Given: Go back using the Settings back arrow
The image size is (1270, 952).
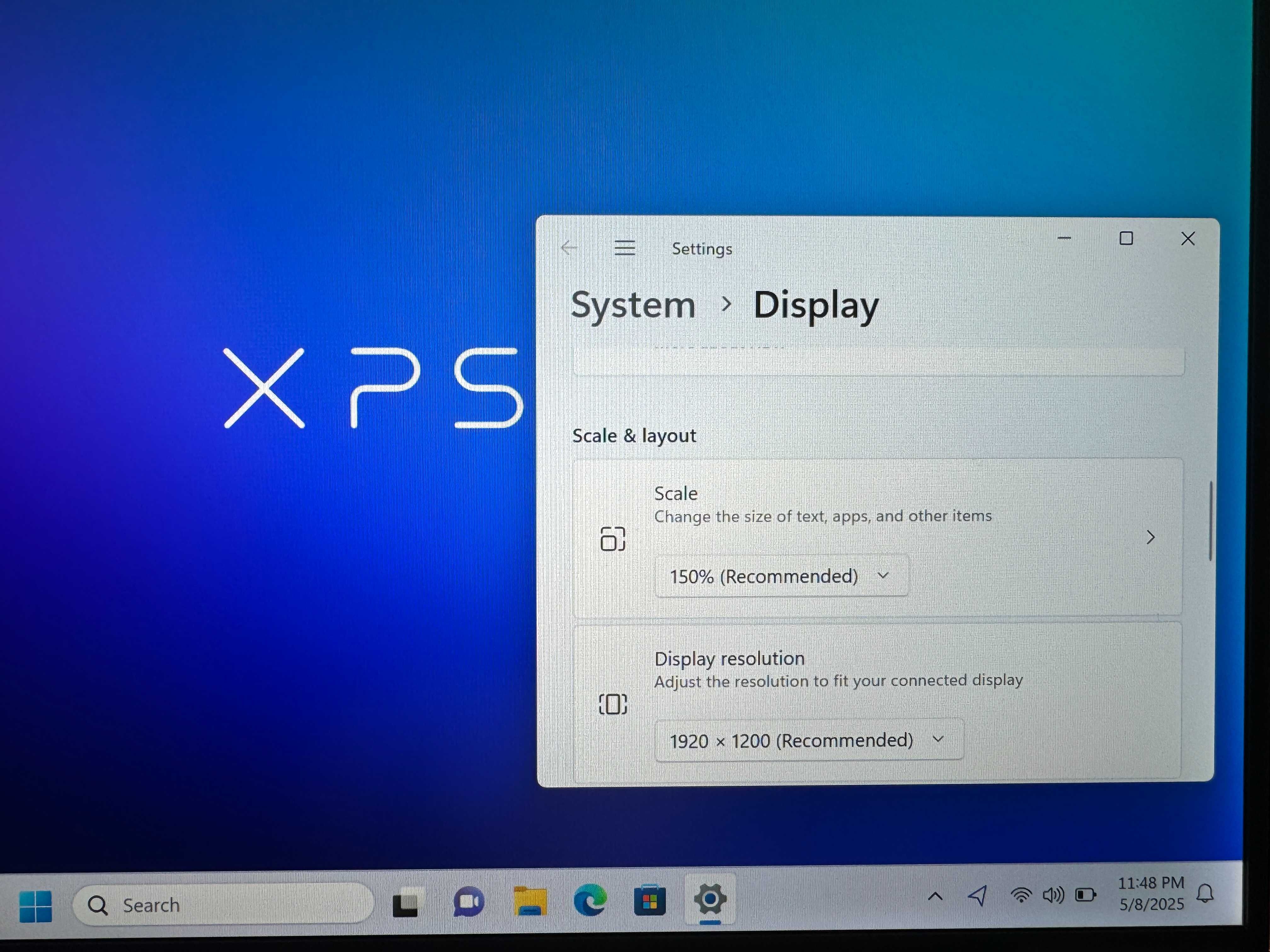Looking at the screenshot, I should click(x=569, y=248).
